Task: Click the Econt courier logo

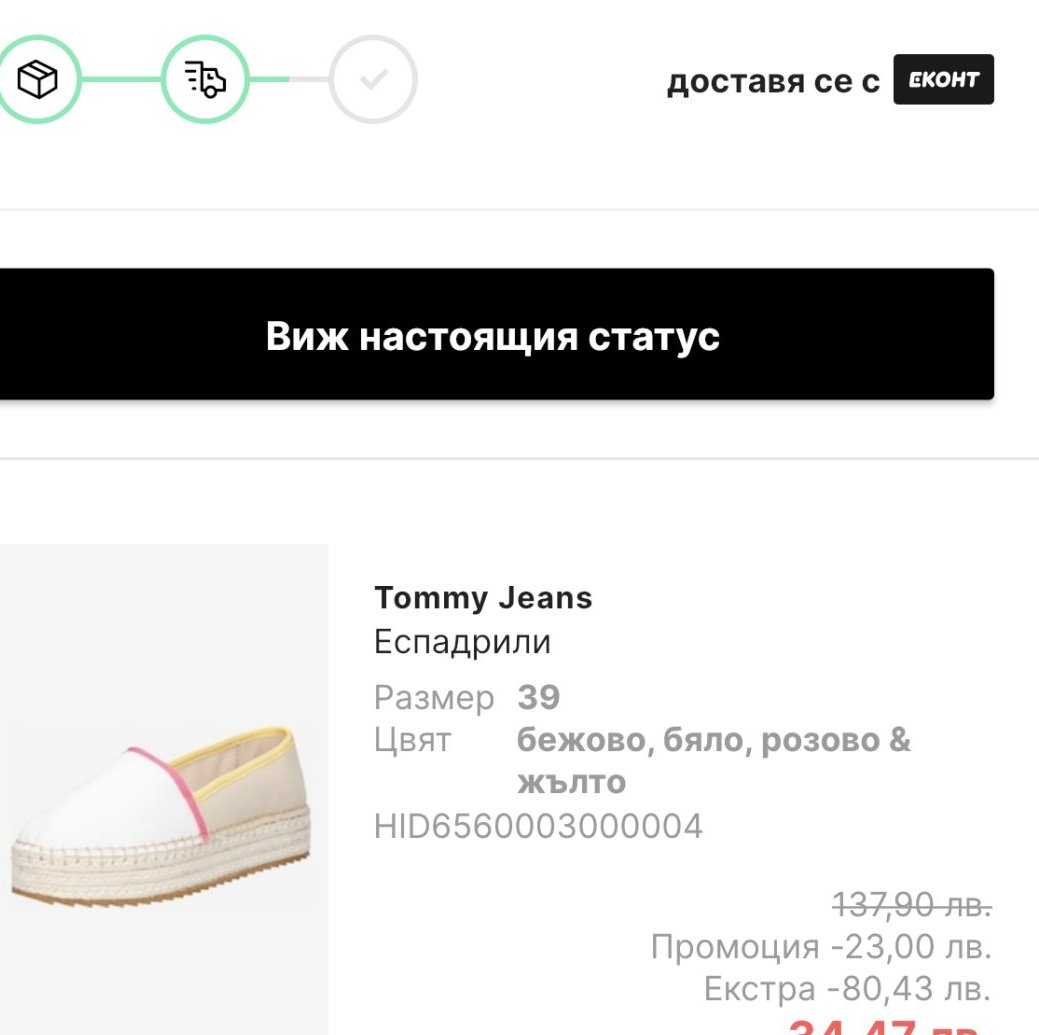Action: click(x=943, y=80)
